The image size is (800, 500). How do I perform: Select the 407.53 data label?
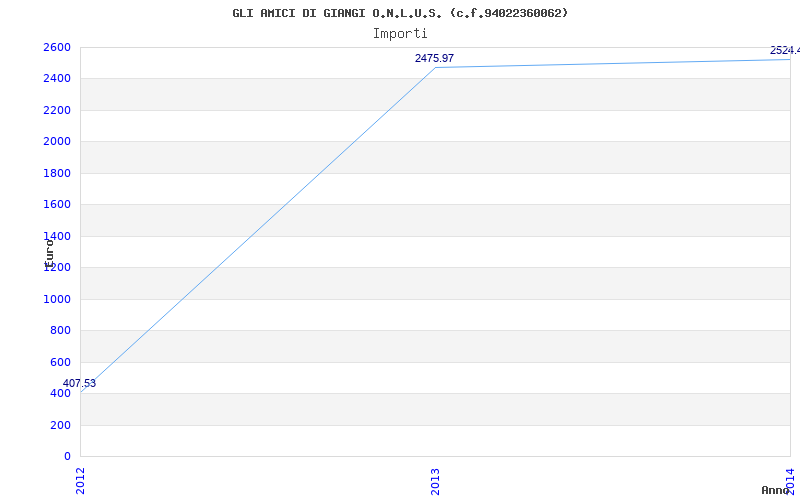click(79, 383)
